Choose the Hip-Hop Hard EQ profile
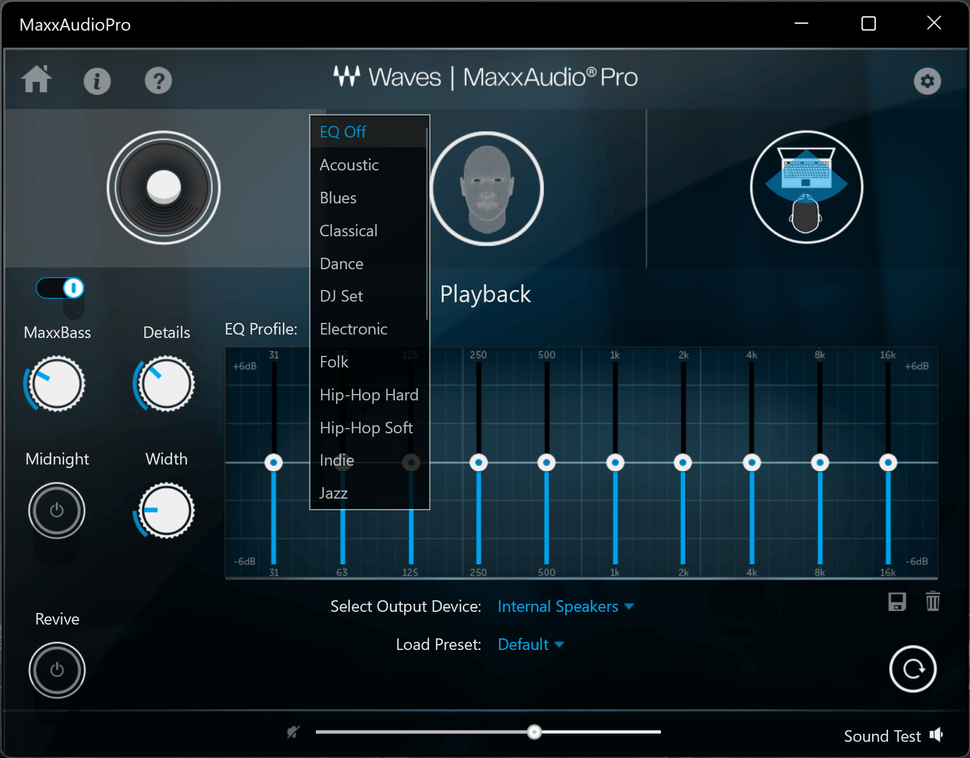The image size is (970, 758). point(368,394)
